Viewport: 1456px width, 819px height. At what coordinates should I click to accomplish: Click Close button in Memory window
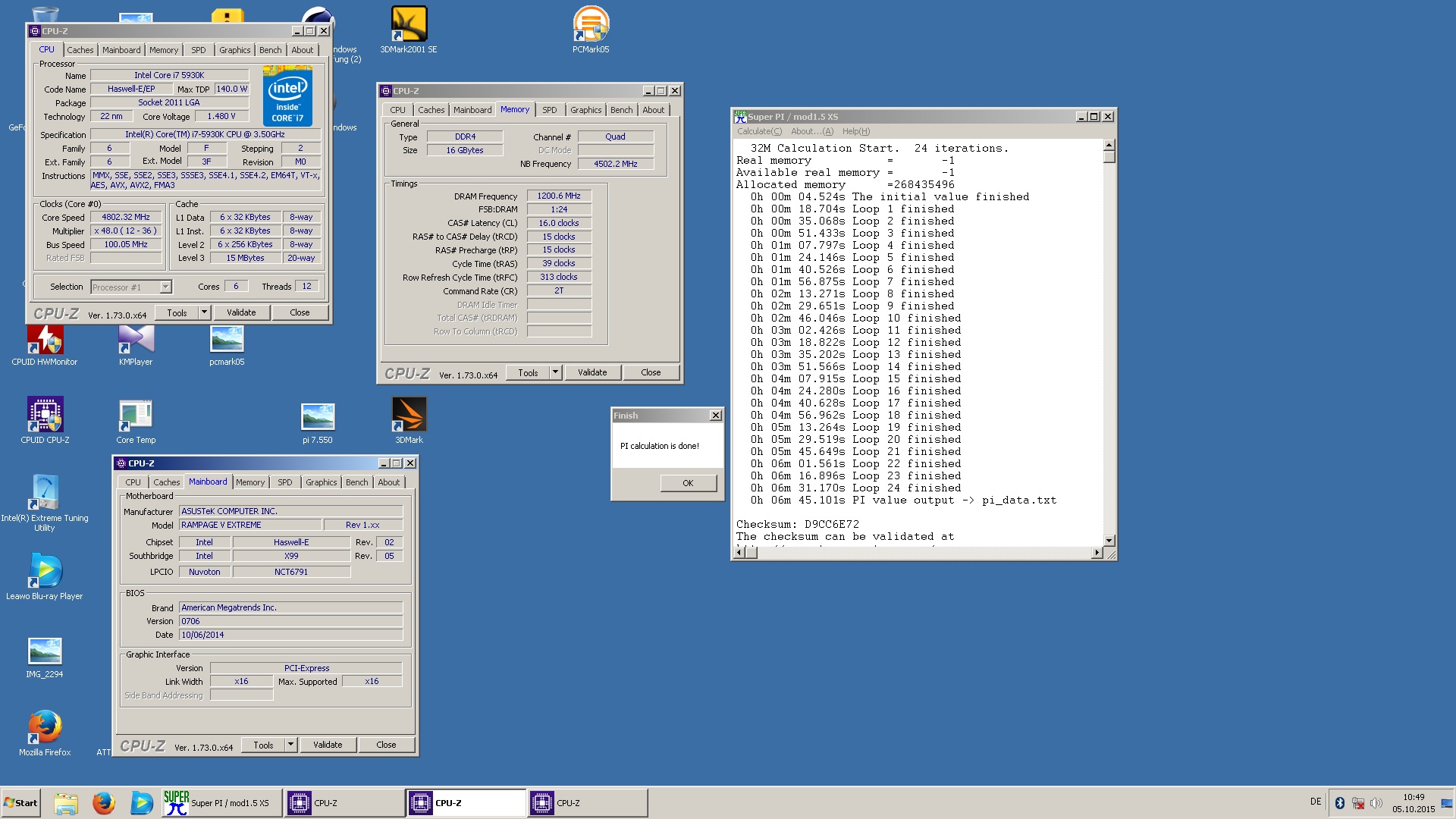click(651, 372)
